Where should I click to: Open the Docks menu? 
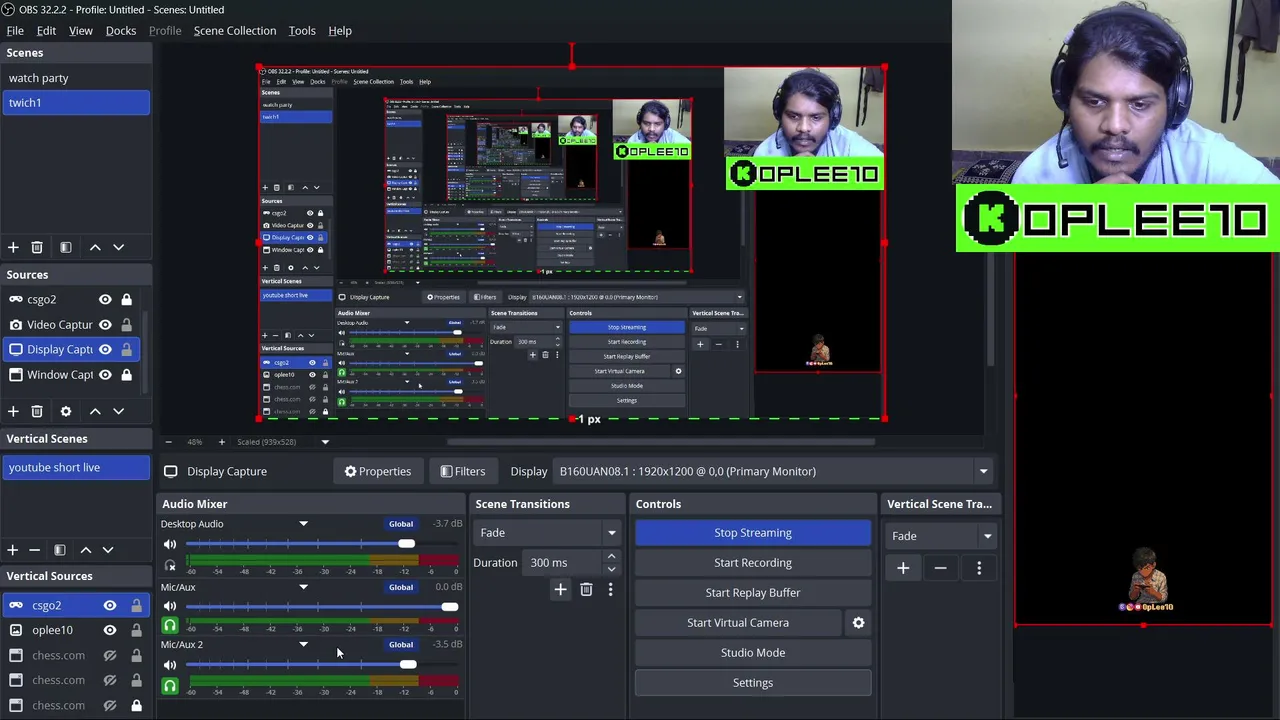(x=121, y=30)
